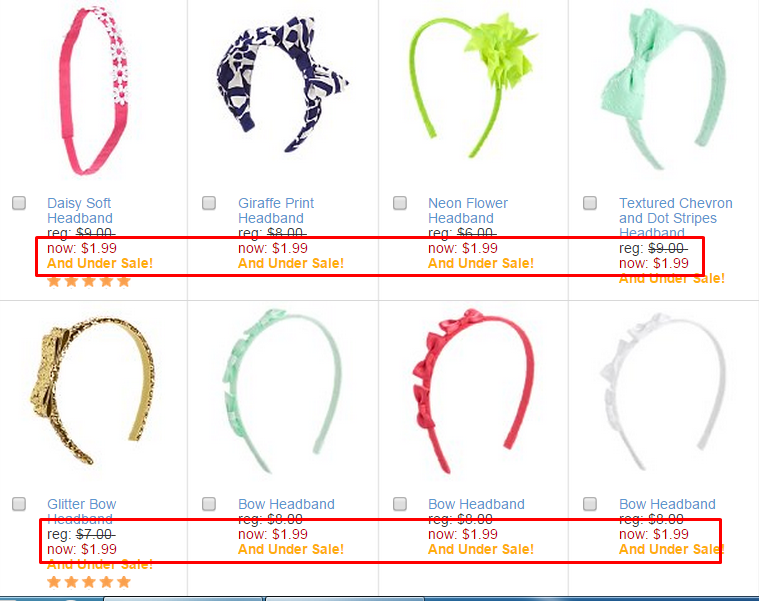Open the Daisy Soft Headband link

tap(79, 210)
